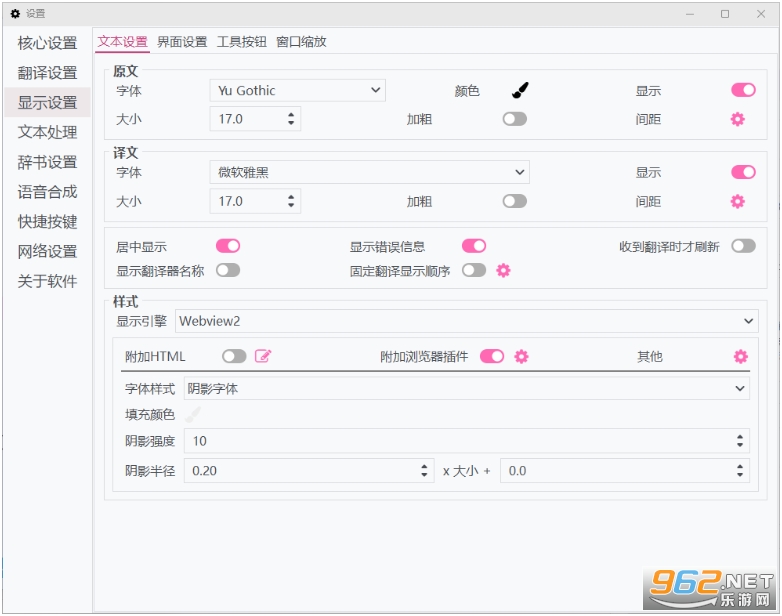Enable 固定翻译显示顺序 switch
This screenshot has height=616, width=782.
(474, 270)
